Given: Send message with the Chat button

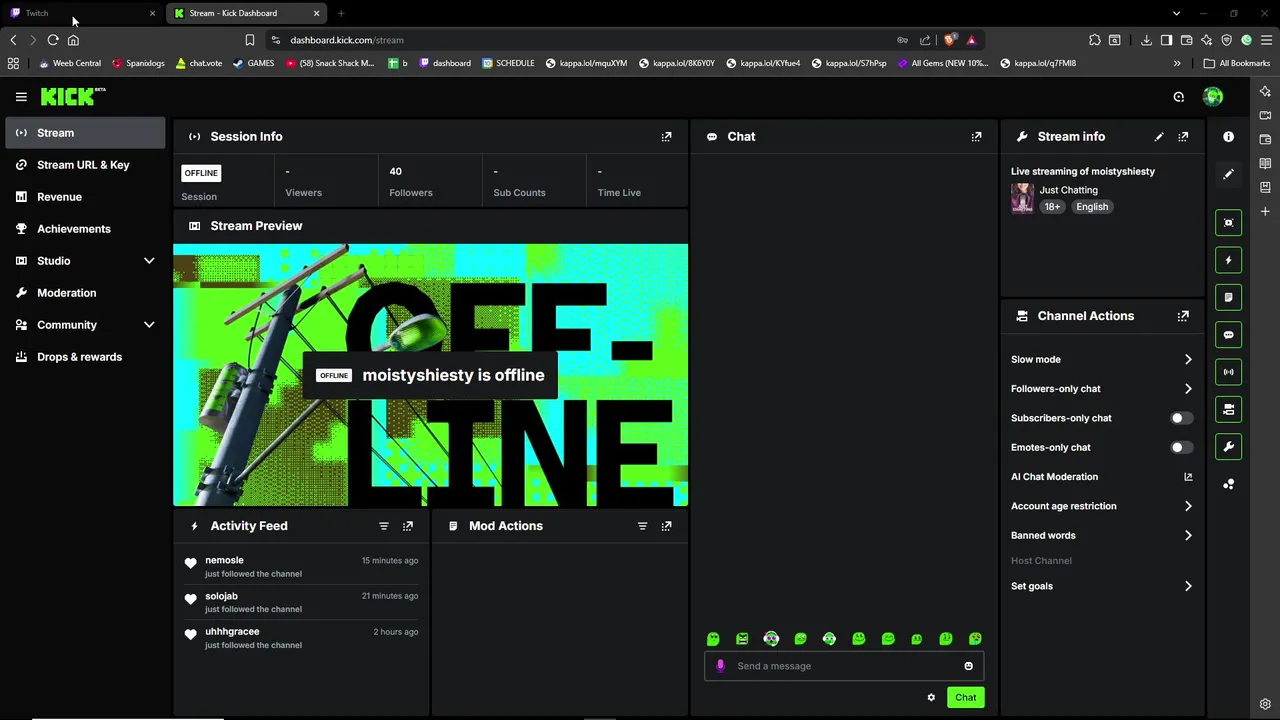Looking at the screenshot, I should [965, 698].
